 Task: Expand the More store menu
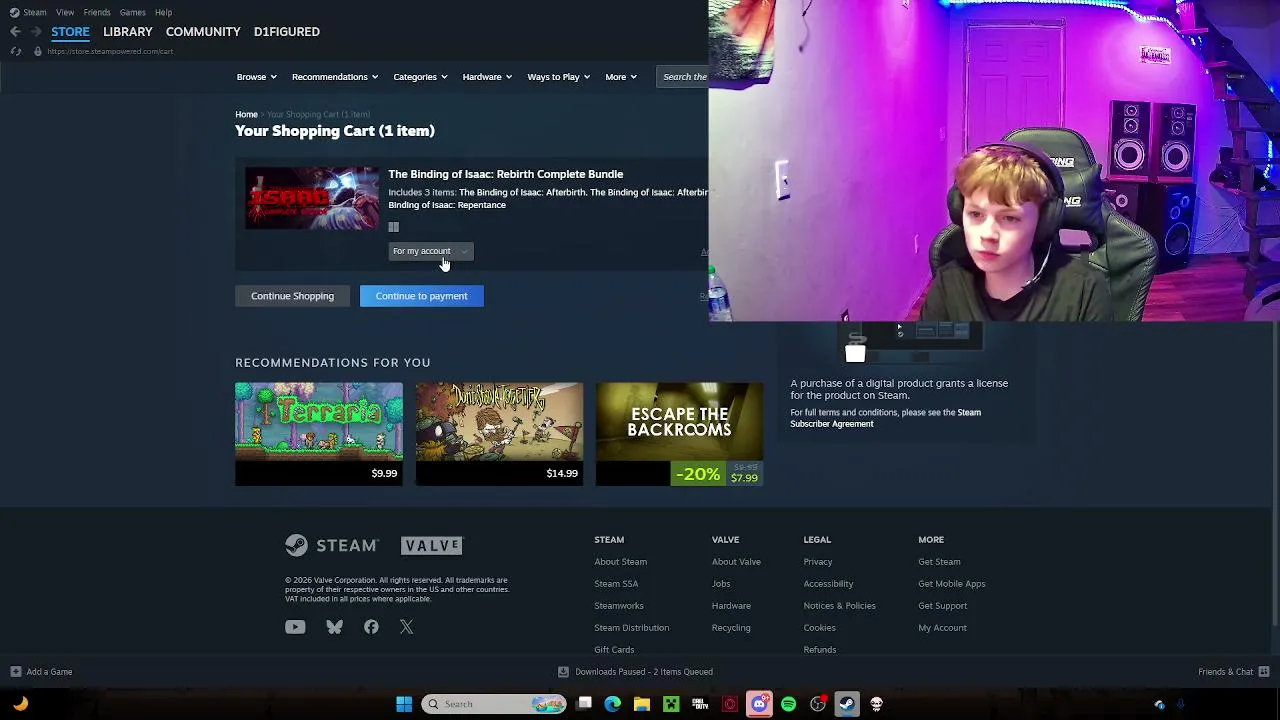point(621,77)
